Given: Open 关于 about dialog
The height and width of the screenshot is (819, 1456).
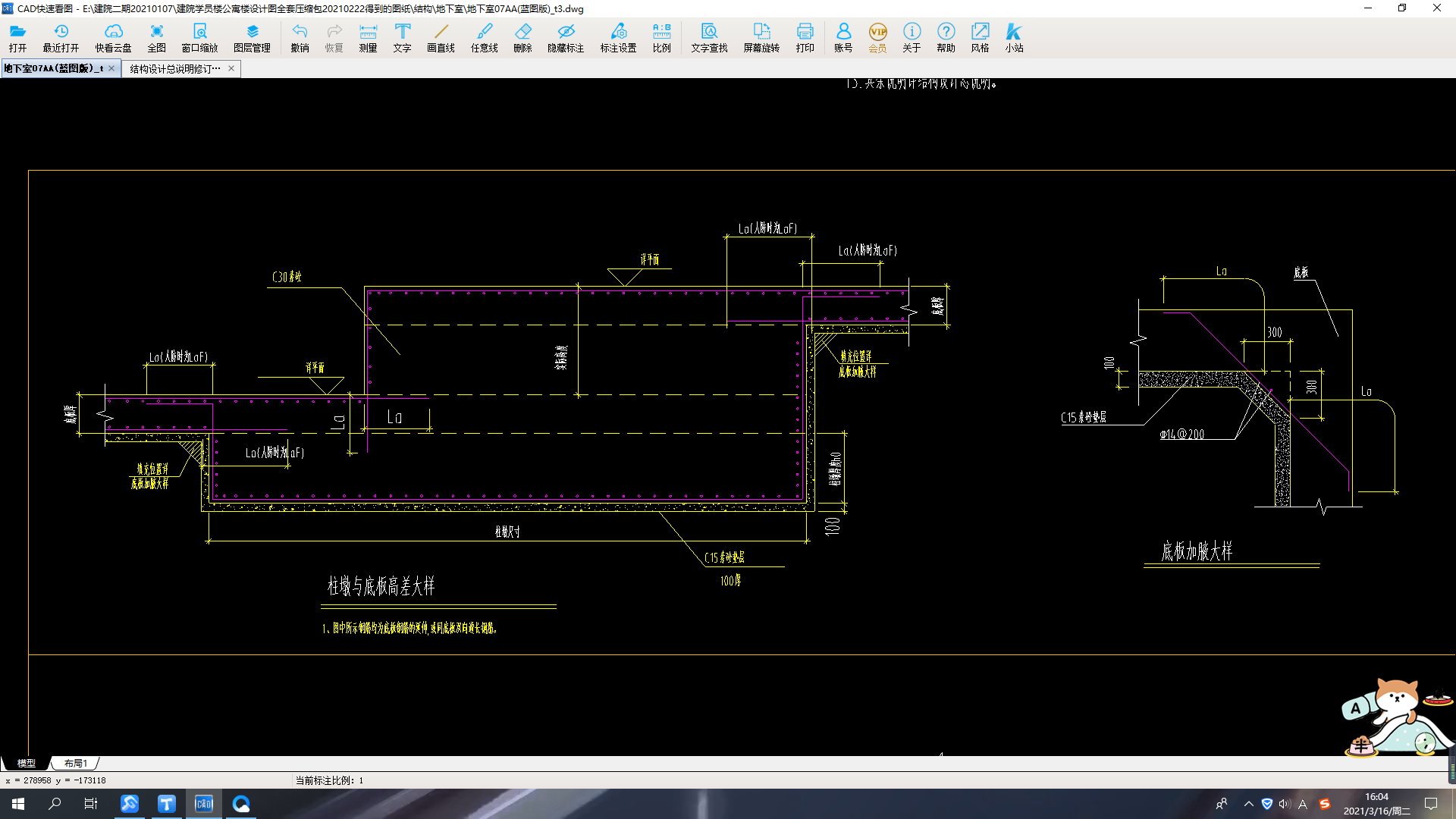Looking at the screenshot, I should (912, 38).
